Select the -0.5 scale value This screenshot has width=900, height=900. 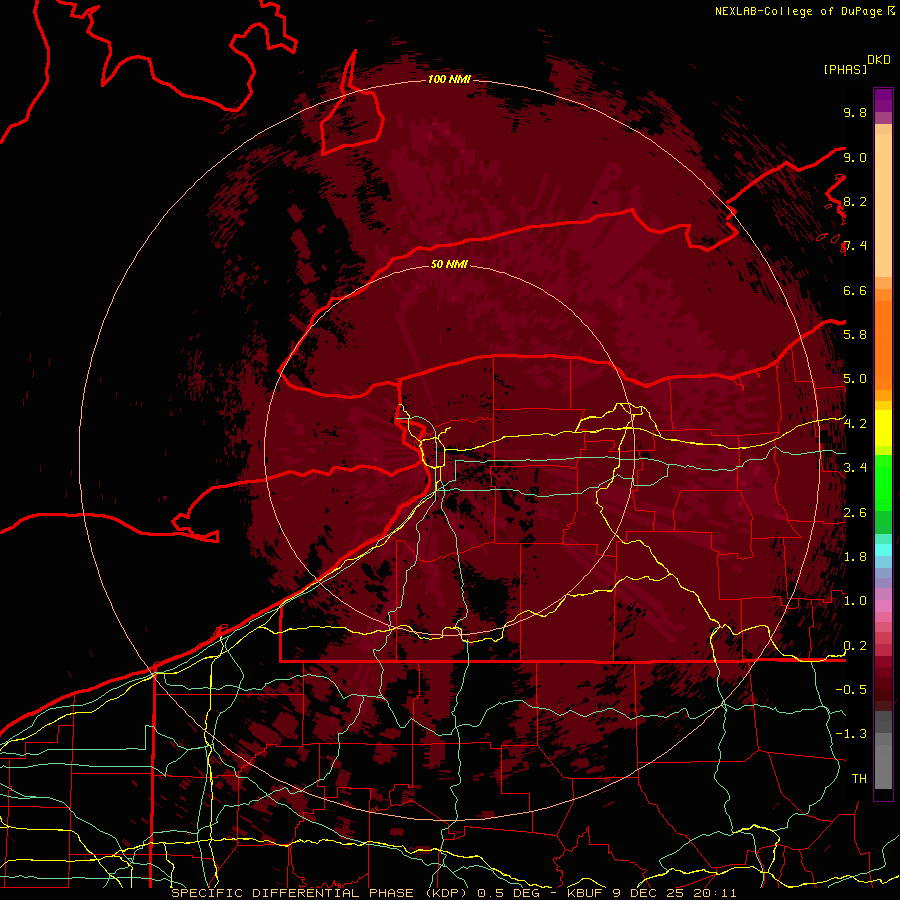pos(851,689)
